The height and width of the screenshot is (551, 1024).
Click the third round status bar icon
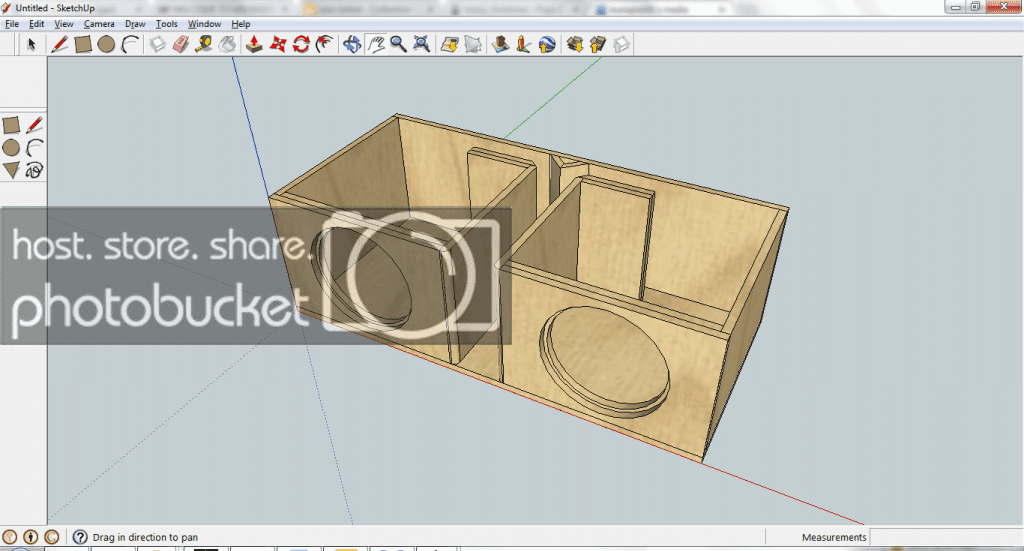coord(52,537)
